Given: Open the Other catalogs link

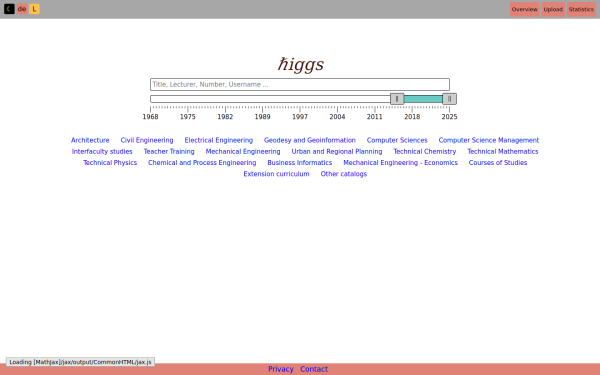Looking at the screenshot, I should [344, 174].
